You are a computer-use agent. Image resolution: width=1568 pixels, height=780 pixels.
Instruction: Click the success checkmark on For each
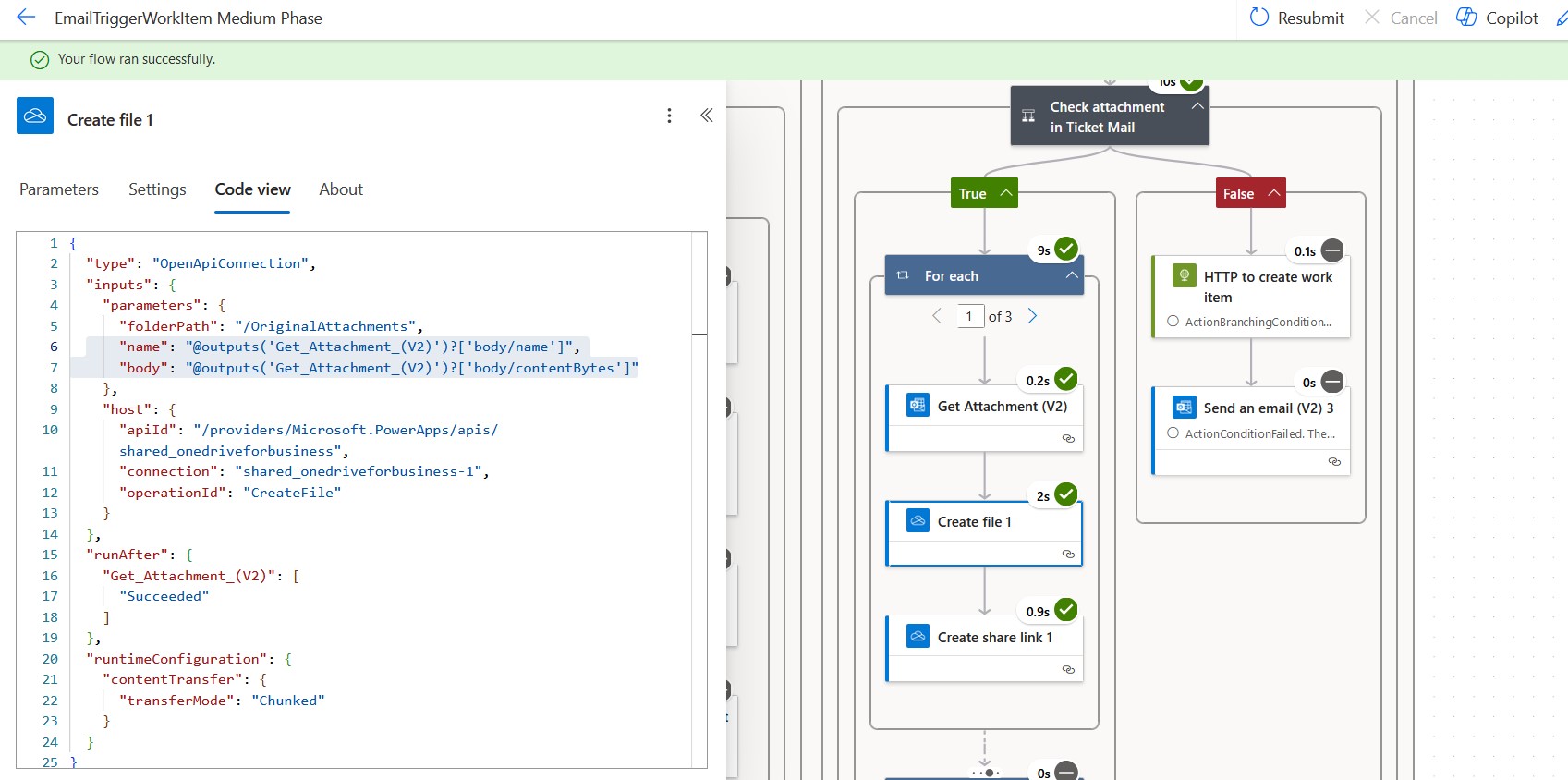pos(1066,249)
